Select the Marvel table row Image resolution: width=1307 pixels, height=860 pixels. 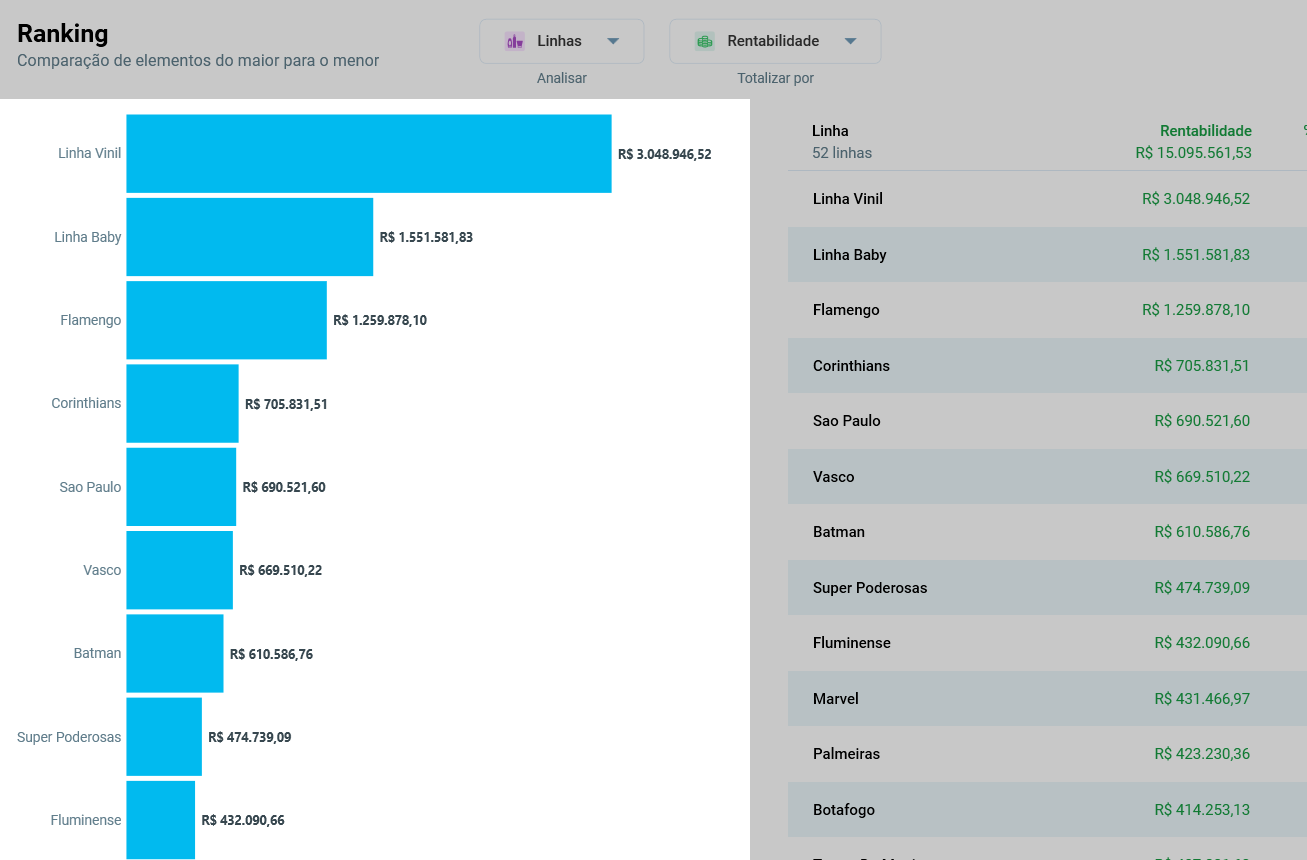1047,699
